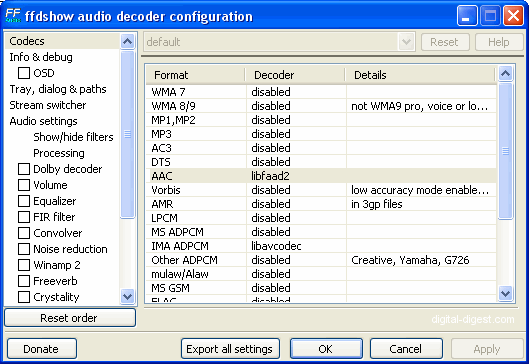529x364 pixels.
Task: Select the Processing entry
Action: [59, 153]
